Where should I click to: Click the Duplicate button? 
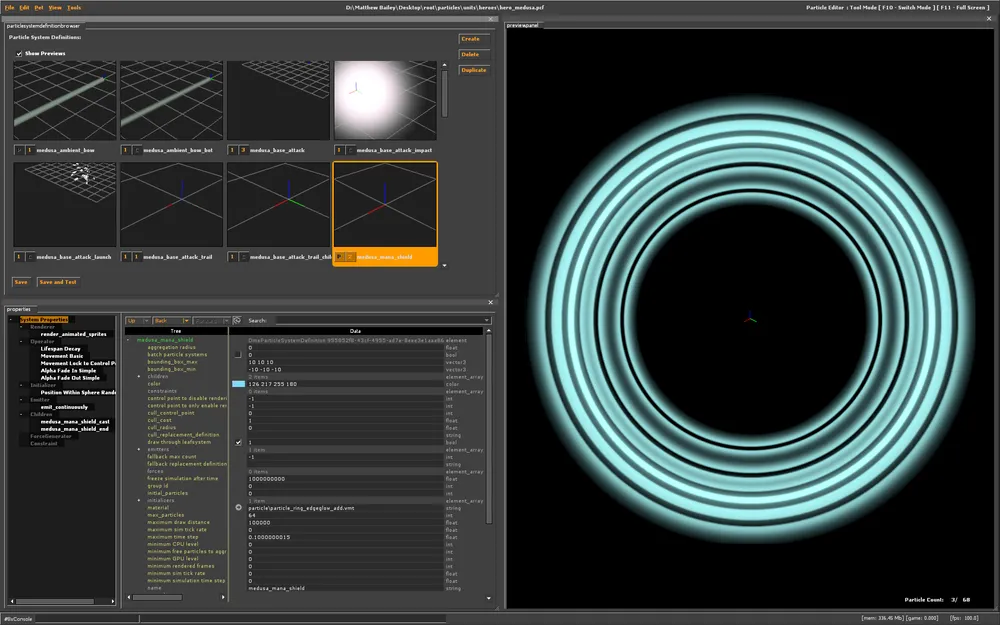pos(474,70)
